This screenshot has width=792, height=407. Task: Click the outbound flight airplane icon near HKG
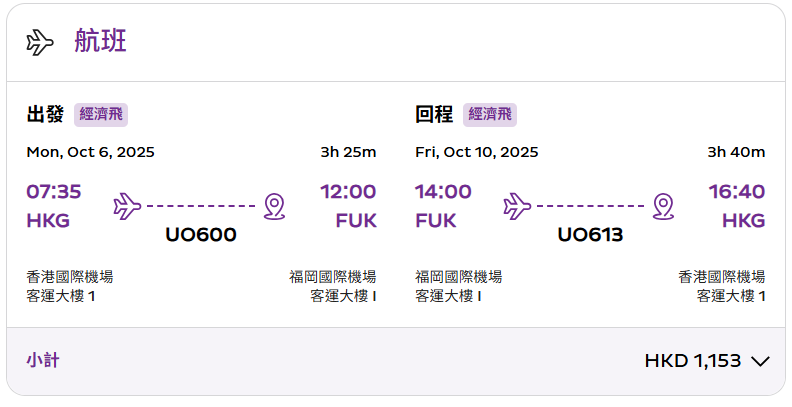127,206
